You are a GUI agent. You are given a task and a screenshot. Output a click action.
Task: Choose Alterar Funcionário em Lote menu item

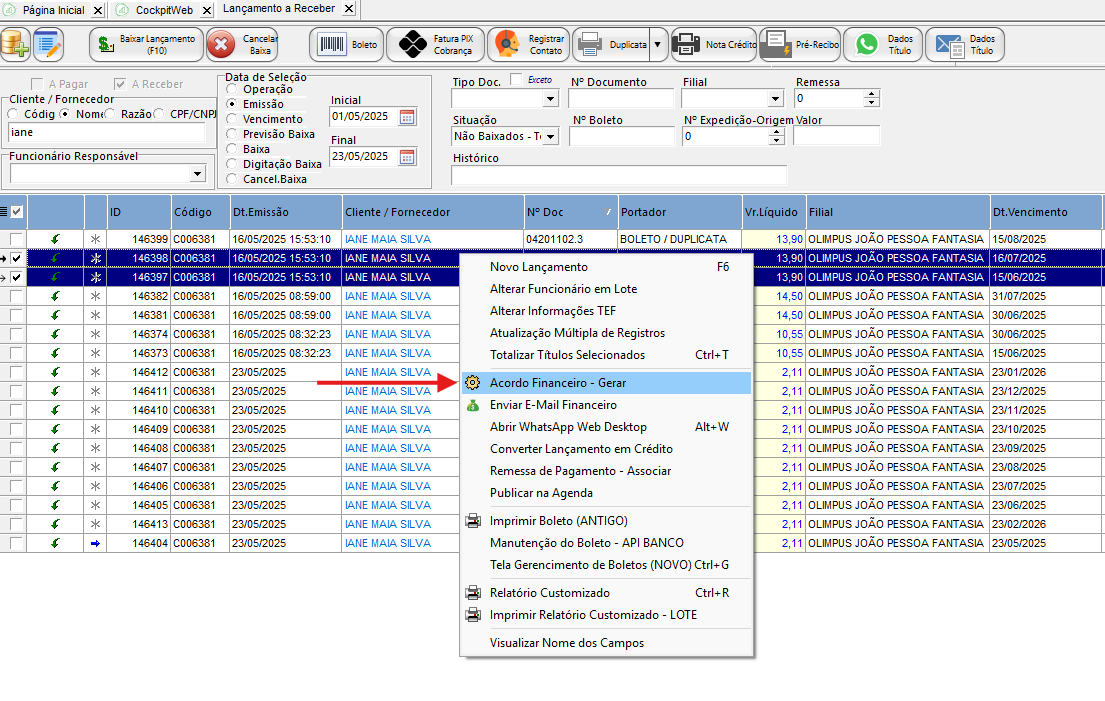click(607, 289)
